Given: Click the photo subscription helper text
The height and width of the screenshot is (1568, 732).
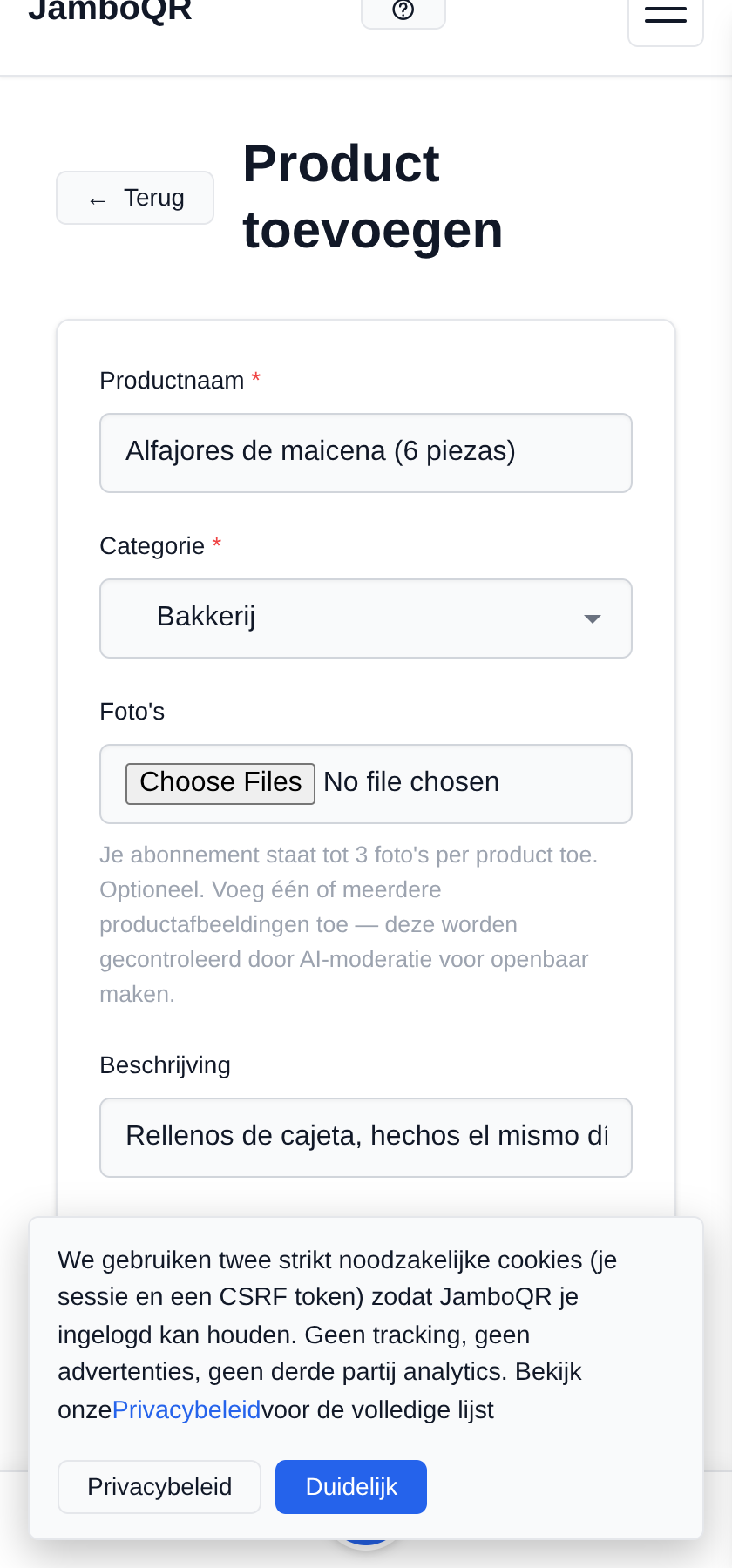Looking at the screenshot, I should pos(349,924).
